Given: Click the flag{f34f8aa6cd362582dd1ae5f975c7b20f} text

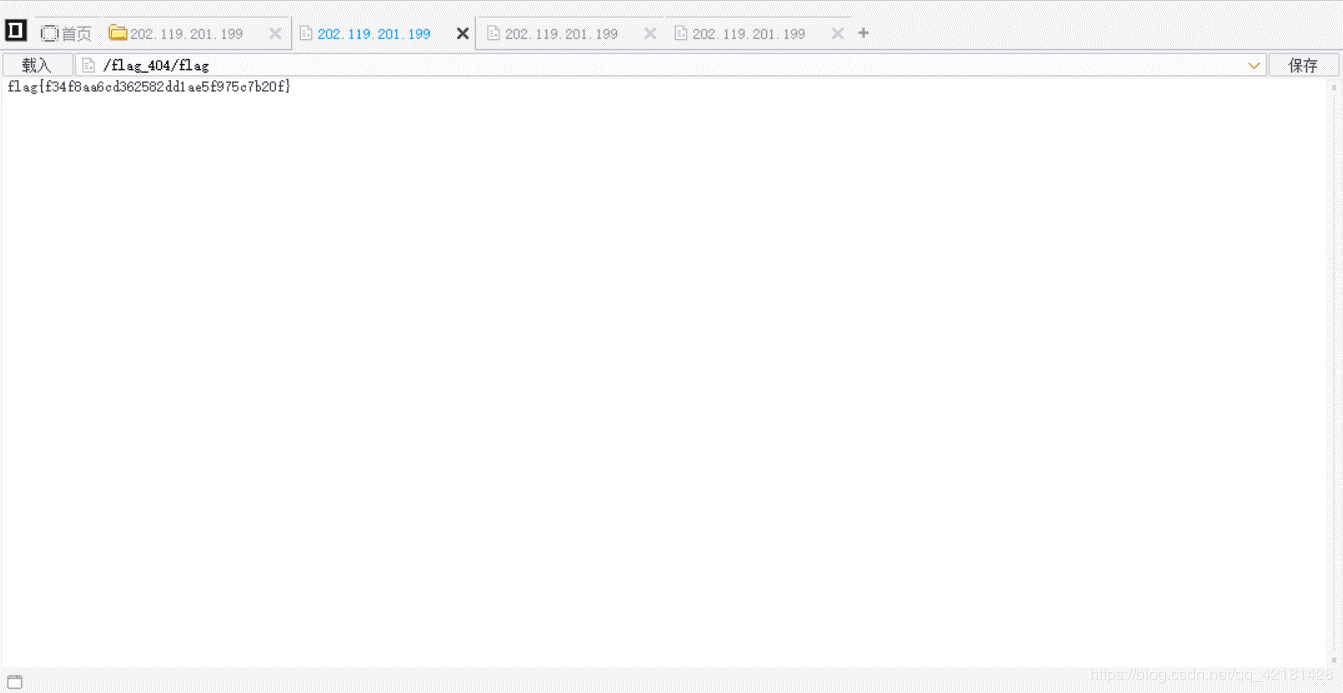Looking at the screenshot, I should pos(149,87).
